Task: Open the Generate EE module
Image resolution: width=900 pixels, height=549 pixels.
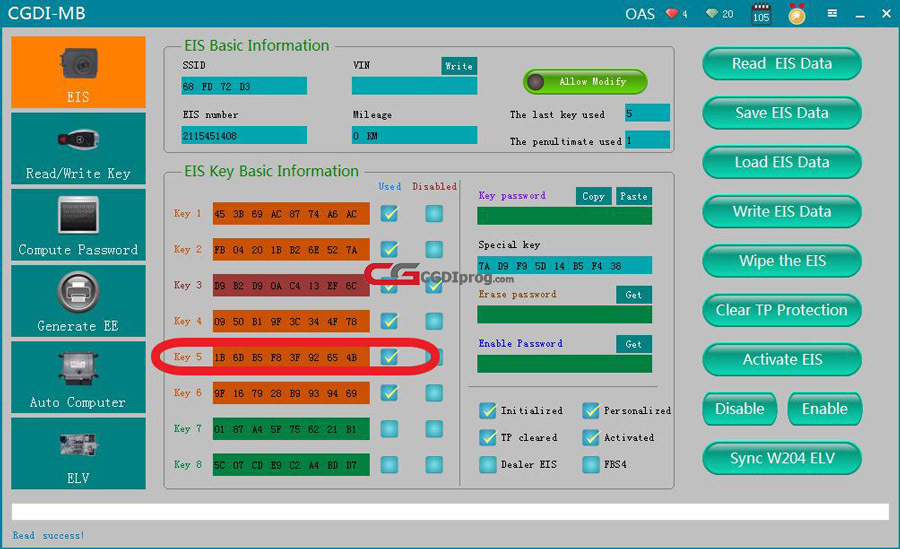Action: coord(78,301)
